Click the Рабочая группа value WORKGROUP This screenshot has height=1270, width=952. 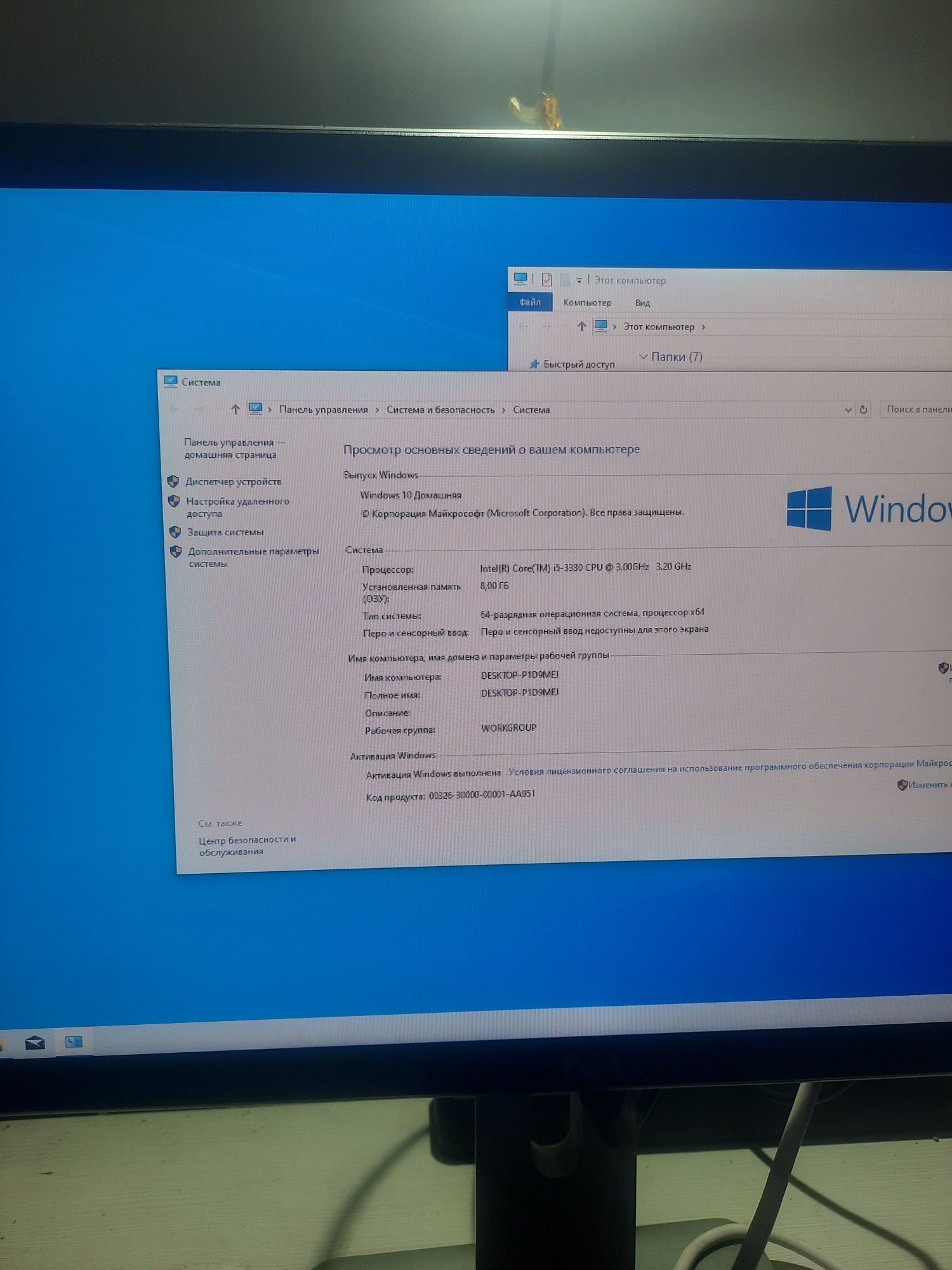508,728
